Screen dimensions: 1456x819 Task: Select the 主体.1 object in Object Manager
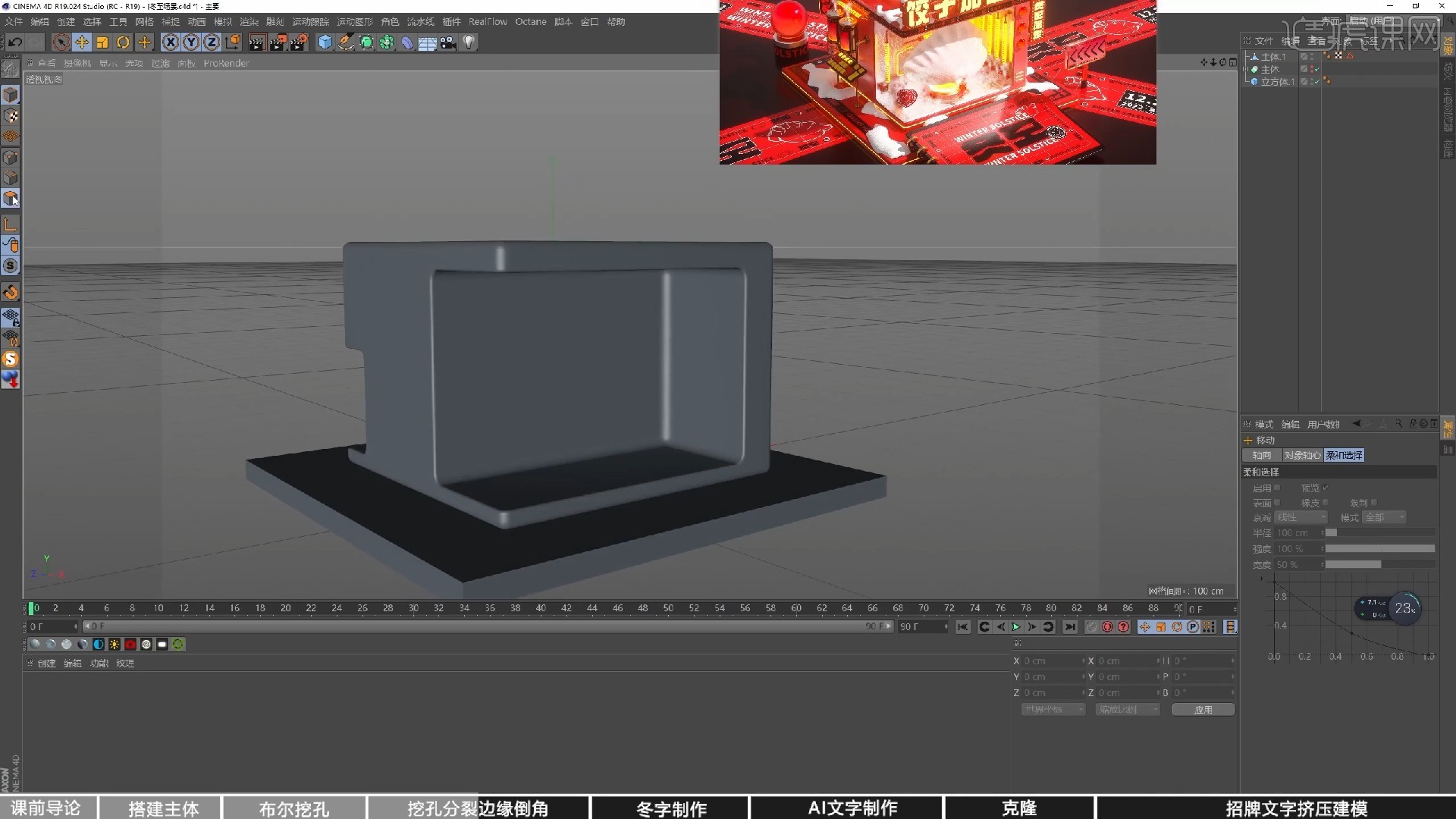[1273, 57]
